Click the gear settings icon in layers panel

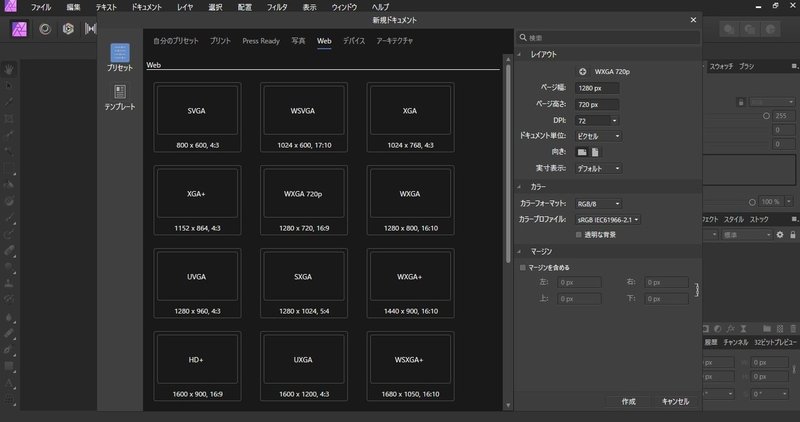tap(780, 235)
